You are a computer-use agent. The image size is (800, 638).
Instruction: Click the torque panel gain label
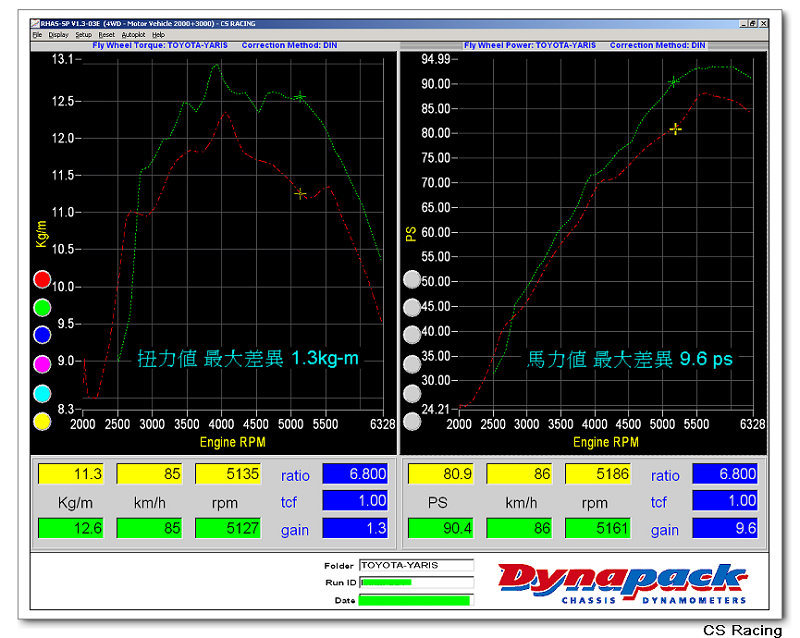294,530
